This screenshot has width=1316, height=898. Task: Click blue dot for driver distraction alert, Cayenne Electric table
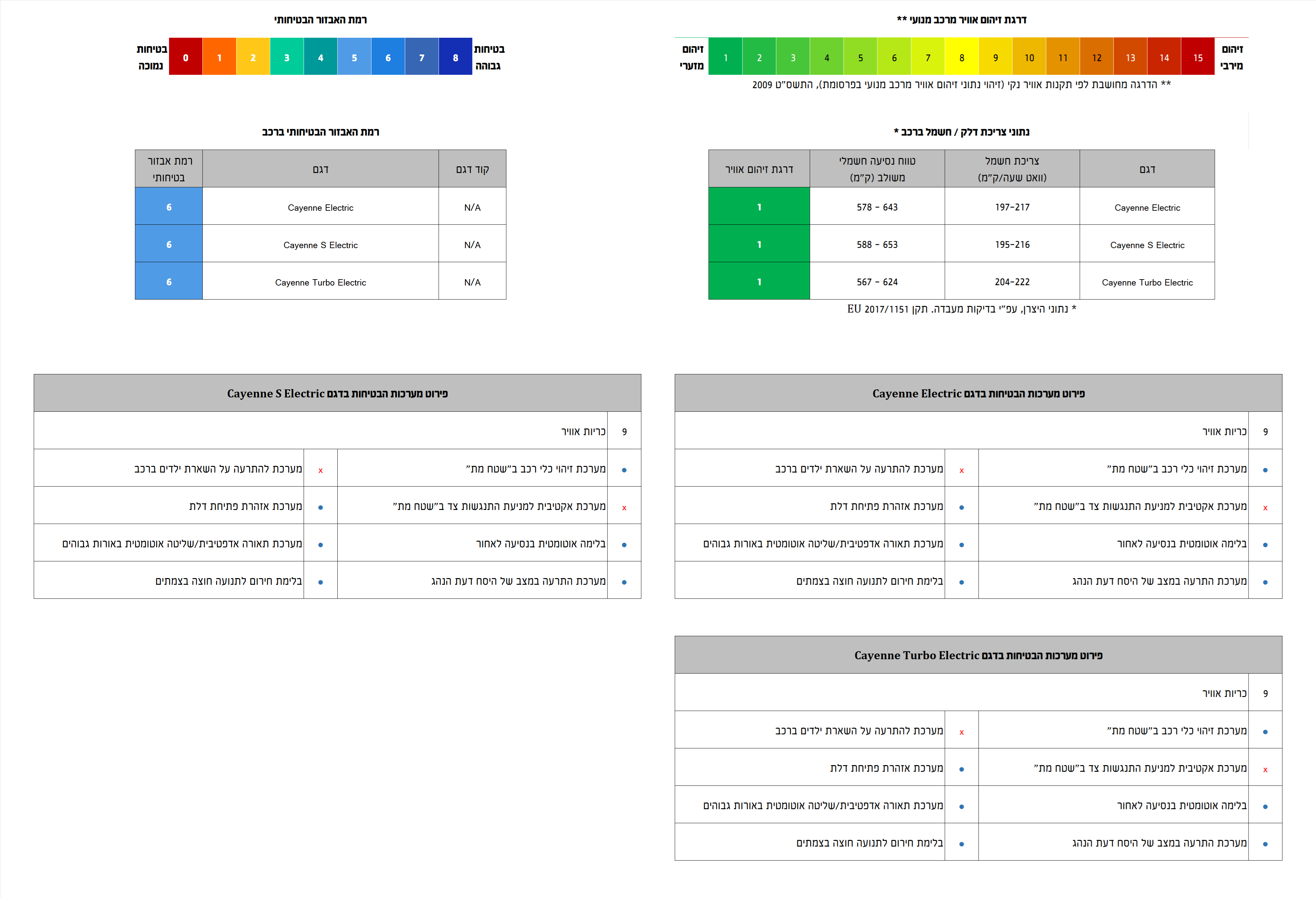point(1265,582)
